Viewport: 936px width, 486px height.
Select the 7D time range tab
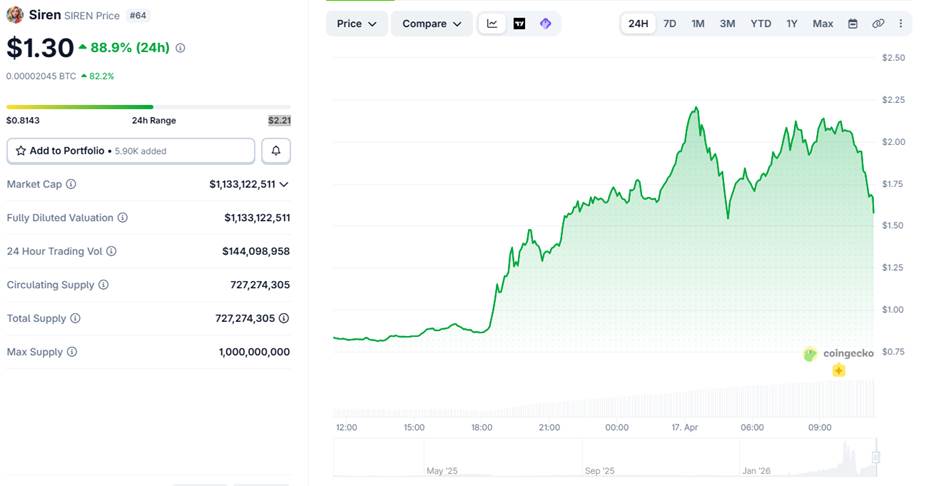click(670, 23)
